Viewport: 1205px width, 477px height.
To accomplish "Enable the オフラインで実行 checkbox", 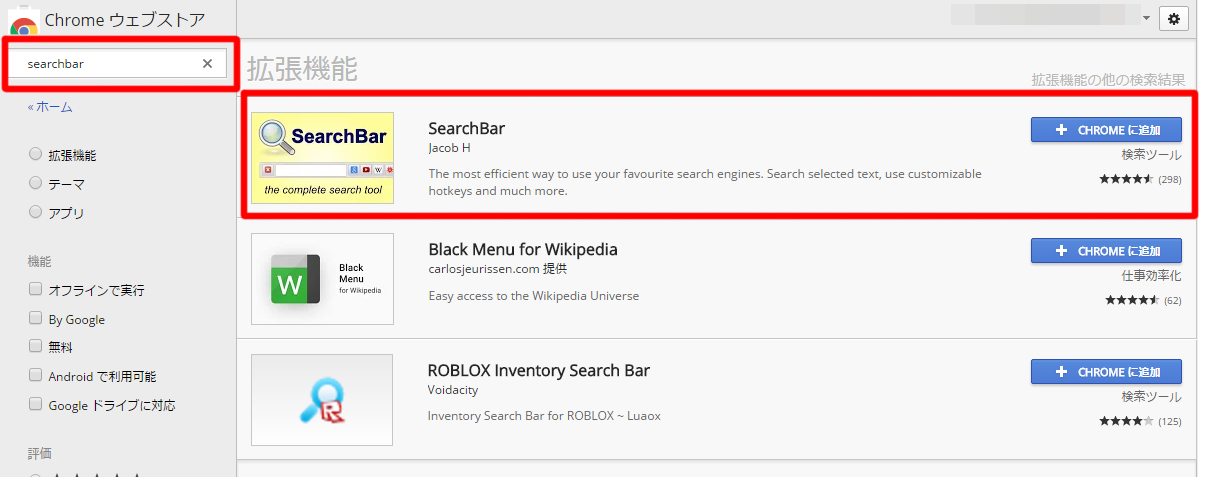I will (x=36, y=289).
